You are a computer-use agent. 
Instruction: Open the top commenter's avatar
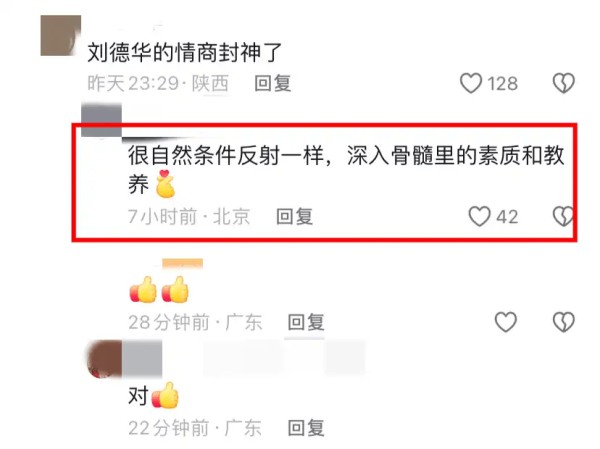click(61, 35)
